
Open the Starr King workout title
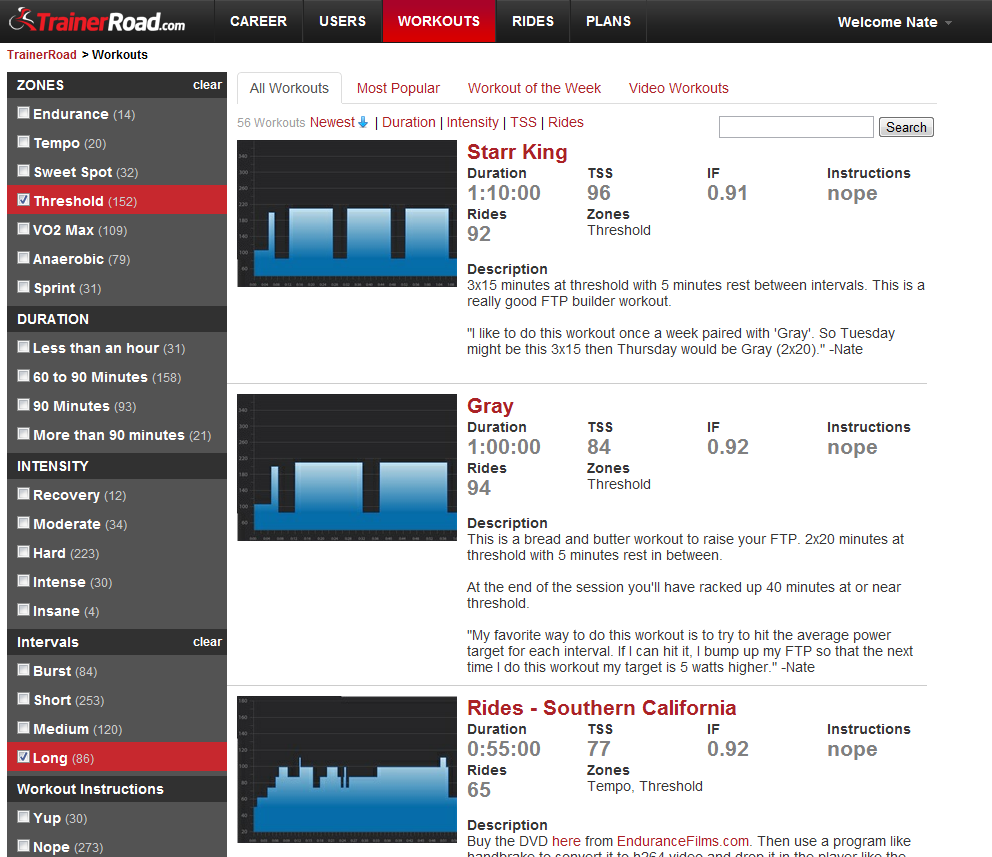[517, 152]
